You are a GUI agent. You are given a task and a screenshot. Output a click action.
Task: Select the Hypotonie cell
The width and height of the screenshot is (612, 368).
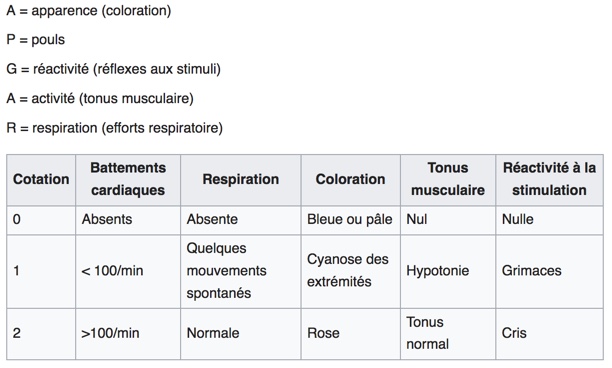pyautogui.click(x=448, y=271)
